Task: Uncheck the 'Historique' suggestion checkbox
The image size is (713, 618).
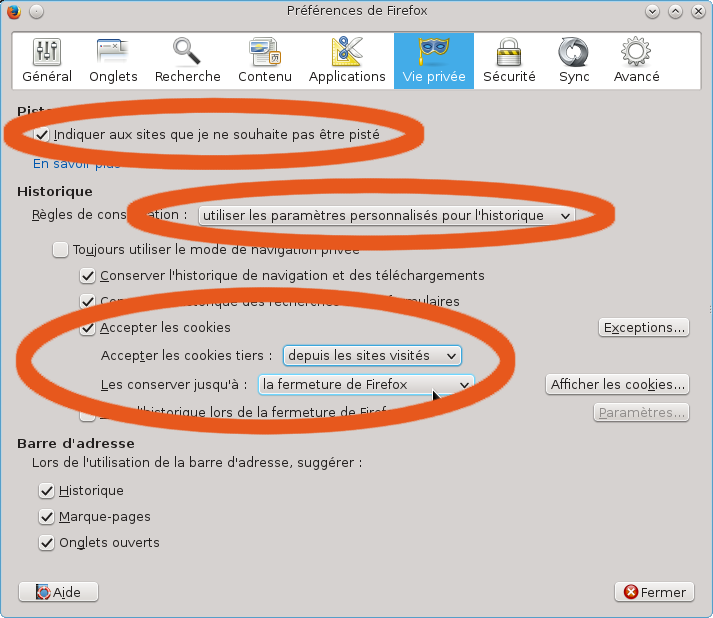Action: click(46, 491)
